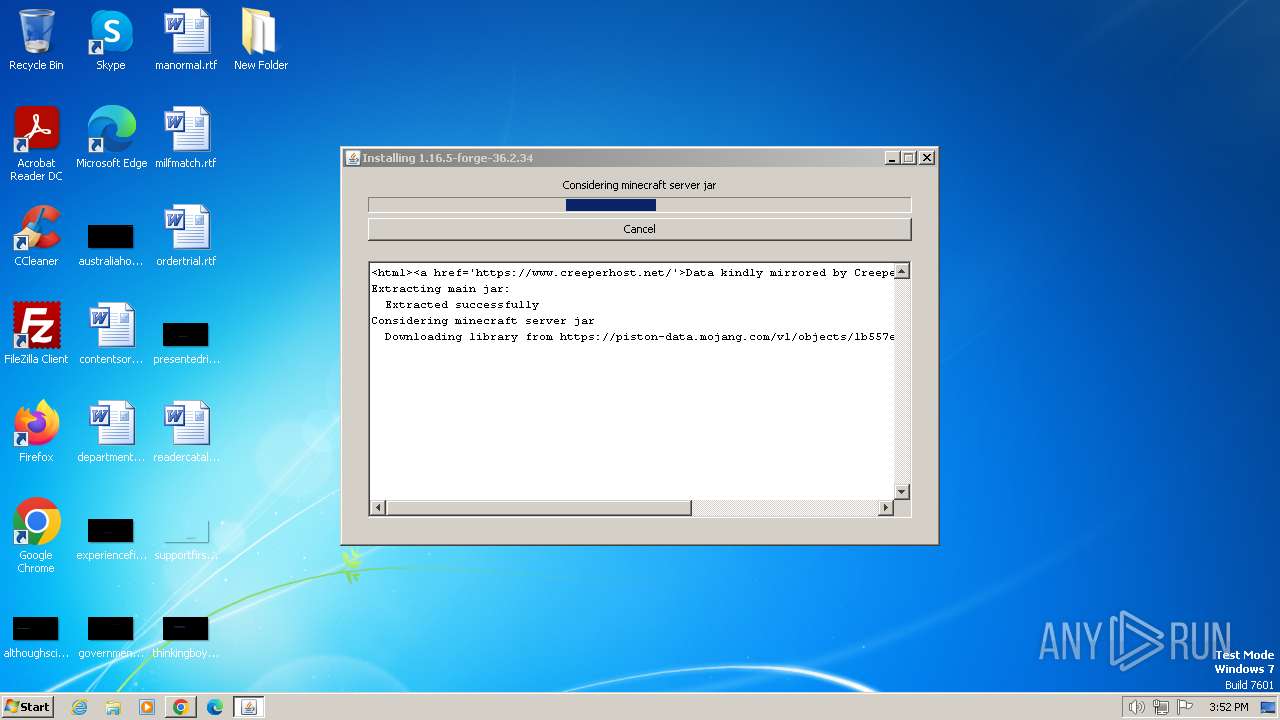Open Chrome from the taskbar
This screenshot has width=1280, height=720.
click(x=181, y=707)
